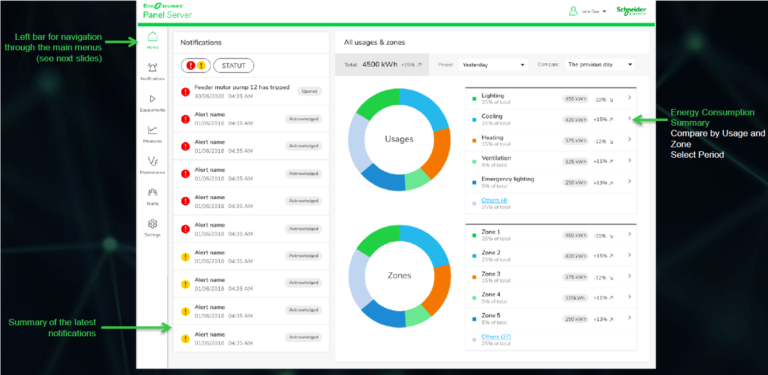Viewport: 768px width, 375px height.
Task: Click the Notifications panel heading
Action: pos(201,43)
